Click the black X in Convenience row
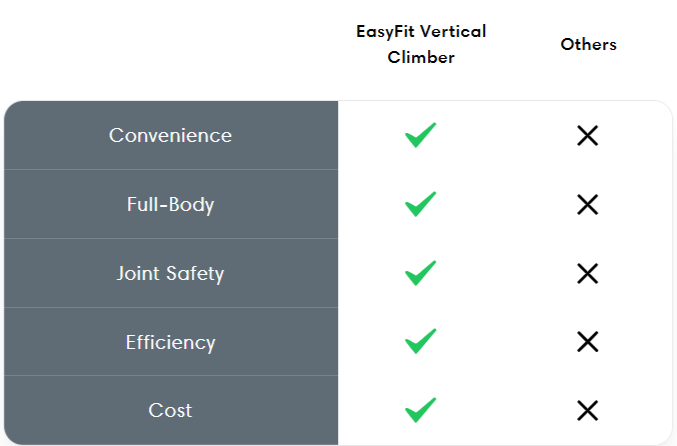Screen dimensions: 677x446 point(588,136)
